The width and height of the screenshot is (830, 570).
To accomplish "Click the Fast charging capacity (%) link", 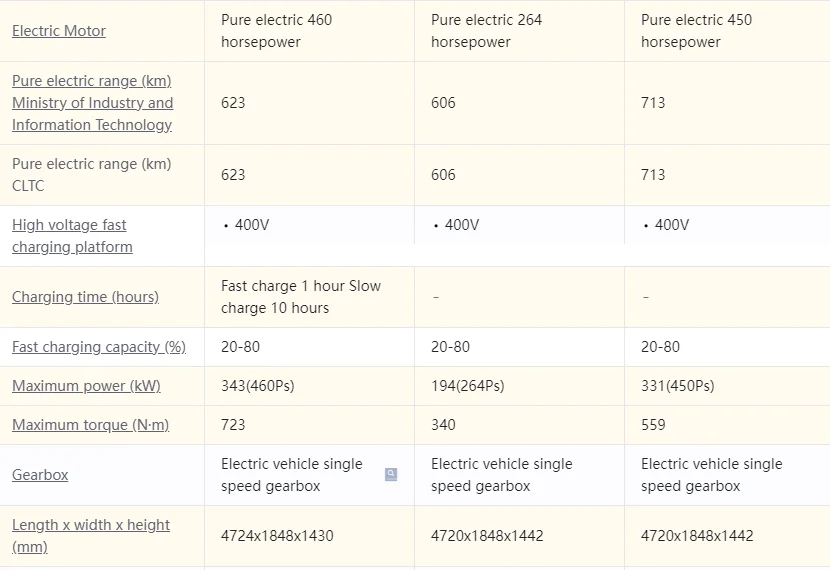I will point(99,347).
